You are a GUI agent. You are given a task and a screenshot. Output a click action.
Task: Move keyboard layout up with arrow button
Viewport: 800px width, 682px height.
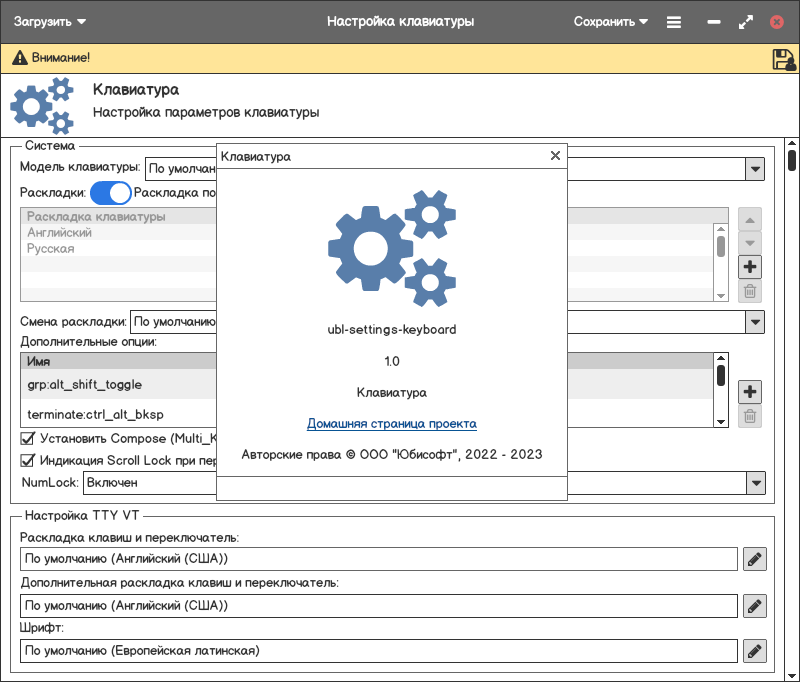750,219
